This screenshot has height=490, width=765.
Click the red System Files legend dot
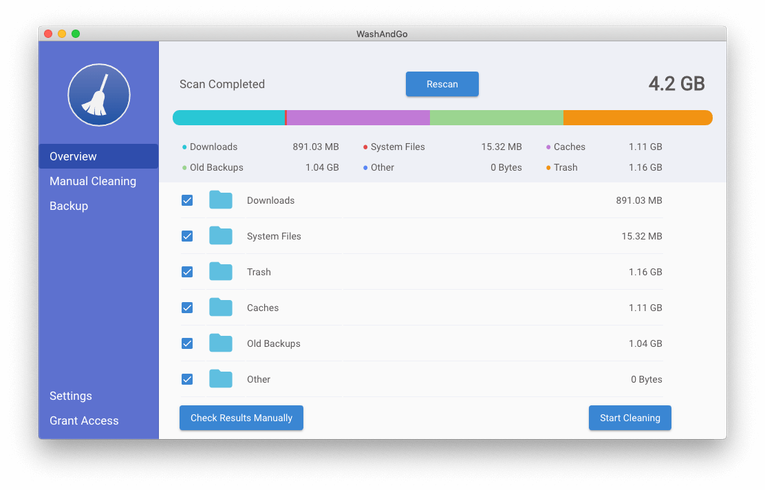(365, 147)
